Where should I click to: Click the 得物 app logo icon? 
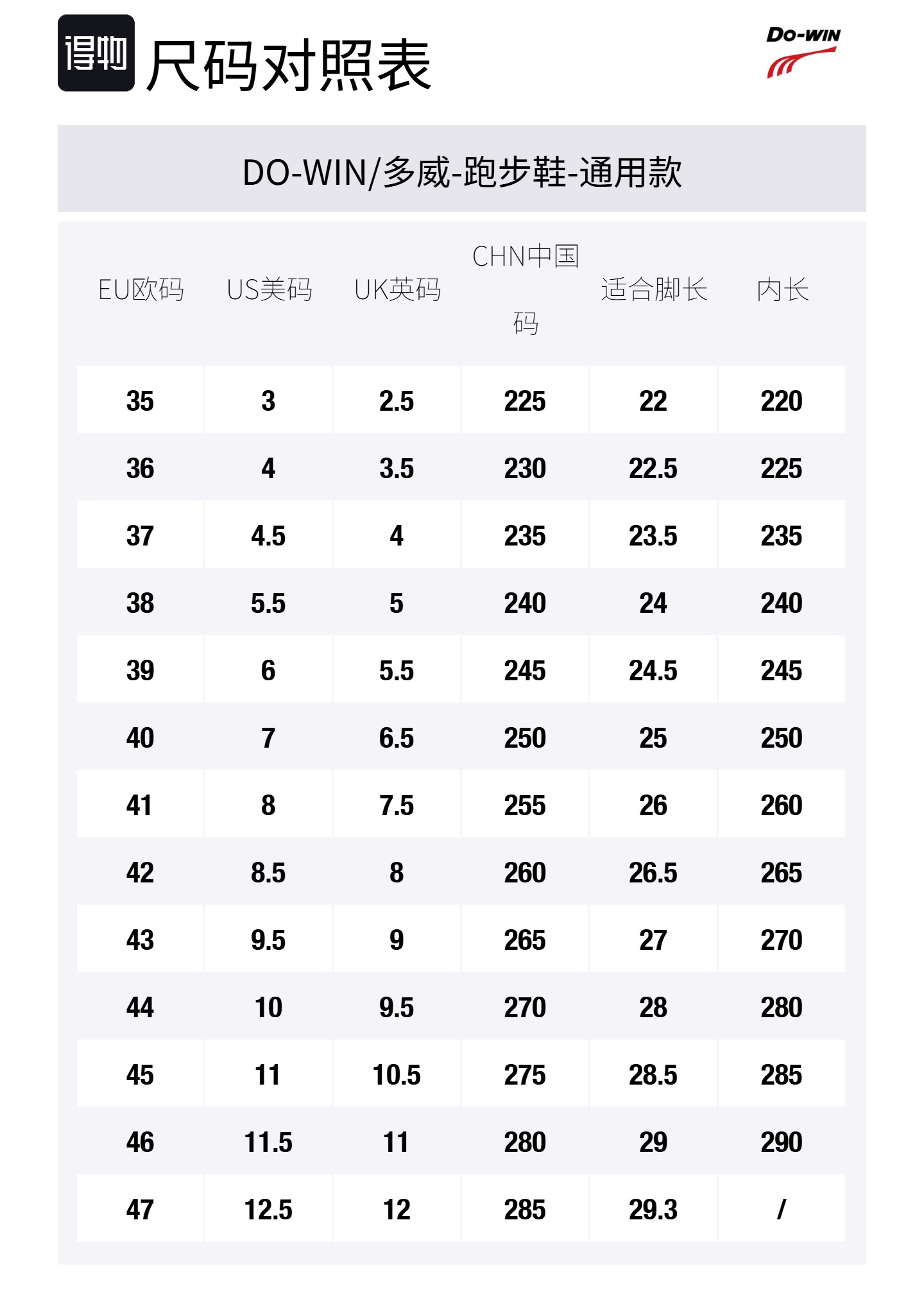pos(96,53)
